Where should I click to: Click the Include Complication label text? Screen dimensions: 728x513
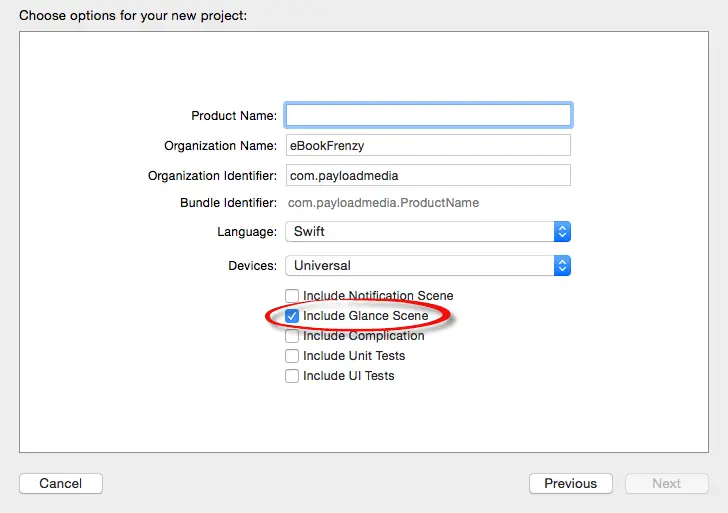364,336
